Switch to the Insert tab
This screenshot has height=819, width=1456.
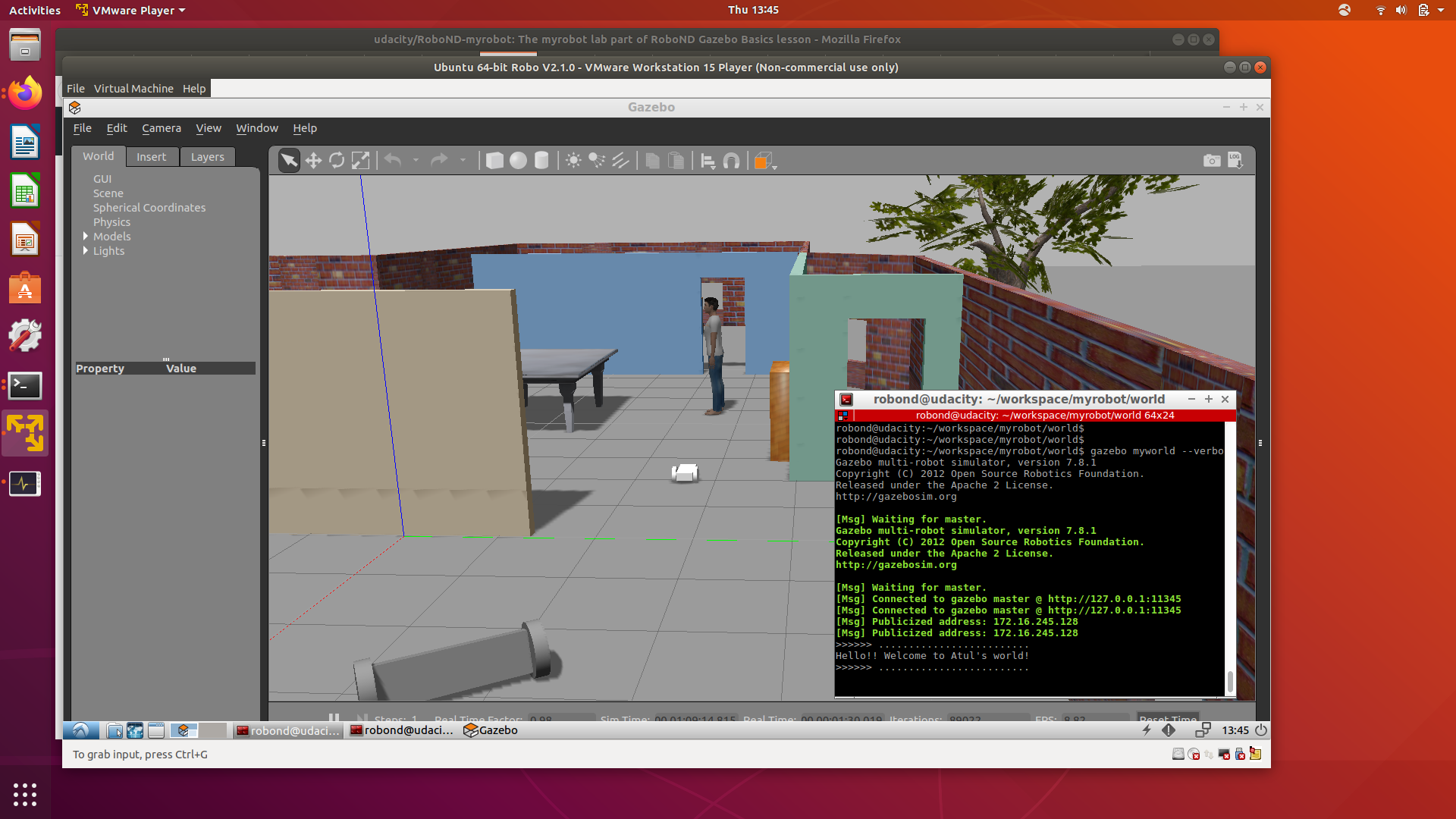pos(151,157)
